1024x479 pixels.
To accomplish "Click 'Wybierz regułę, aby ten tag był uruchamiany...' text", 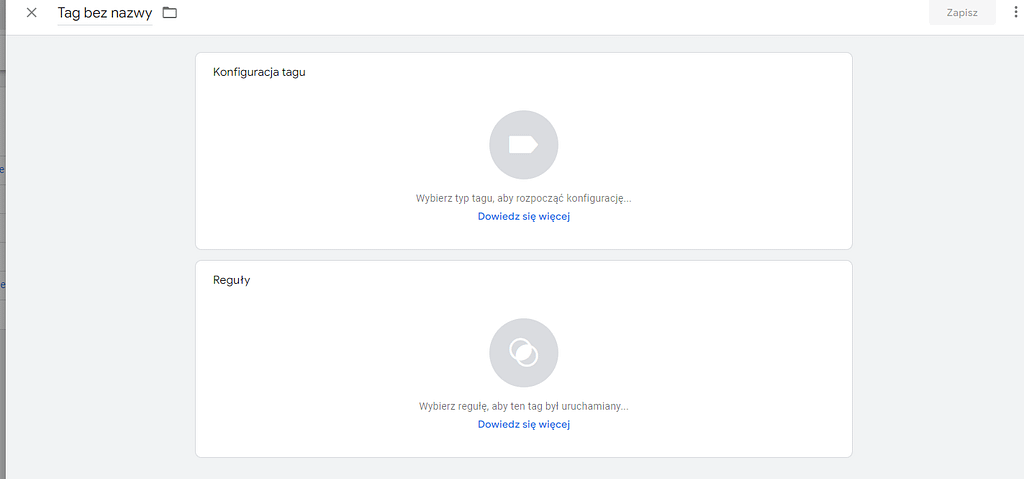I will [x=524, y=406].
